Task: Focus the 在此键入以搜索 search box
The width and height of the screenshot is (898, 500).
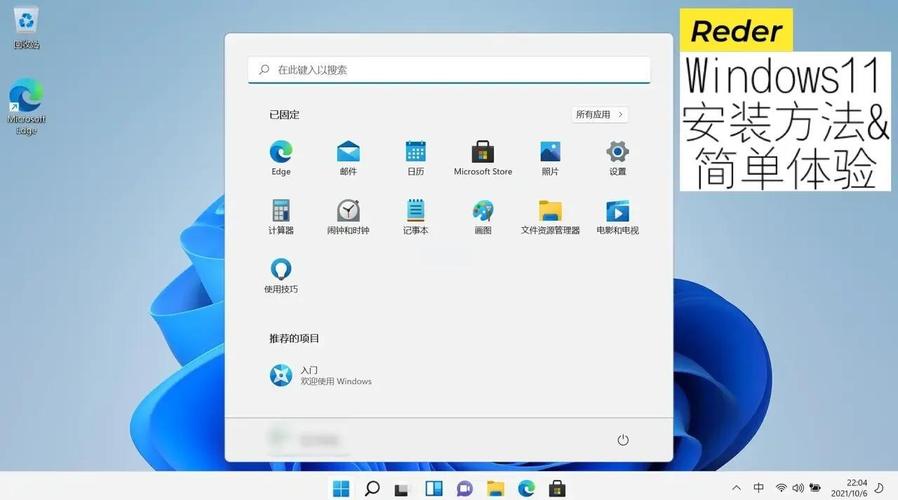Action: pos(449,70)
